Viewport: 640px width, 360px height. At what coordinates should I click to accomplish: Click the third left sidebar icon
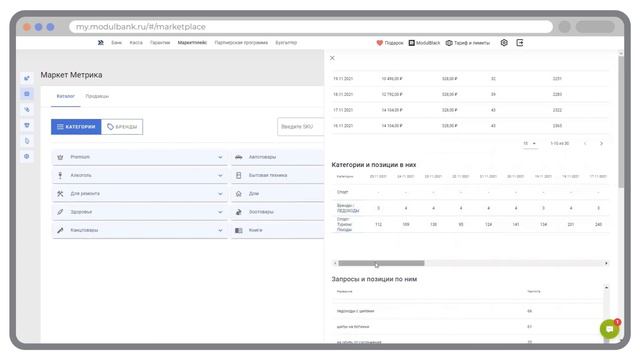(x=27, y=109)
